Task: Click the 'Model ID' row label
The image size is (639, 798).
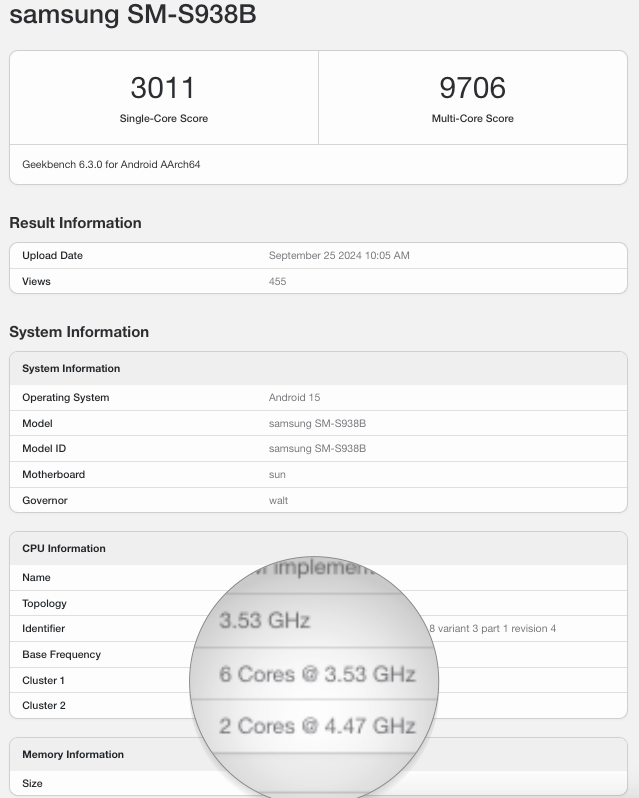Action: [x=44, y=448]
